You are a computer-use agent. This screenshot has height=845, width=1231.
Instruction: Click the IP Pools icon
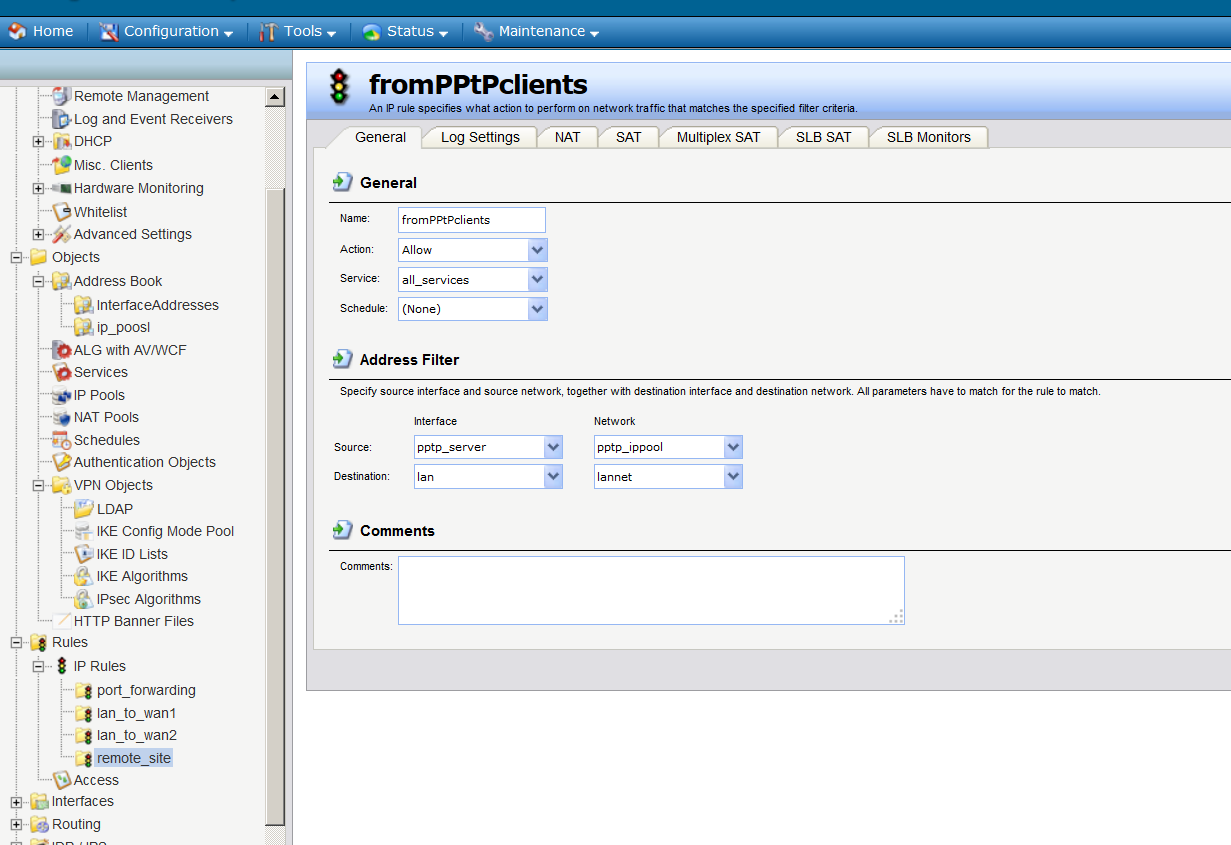coord(61,395)
